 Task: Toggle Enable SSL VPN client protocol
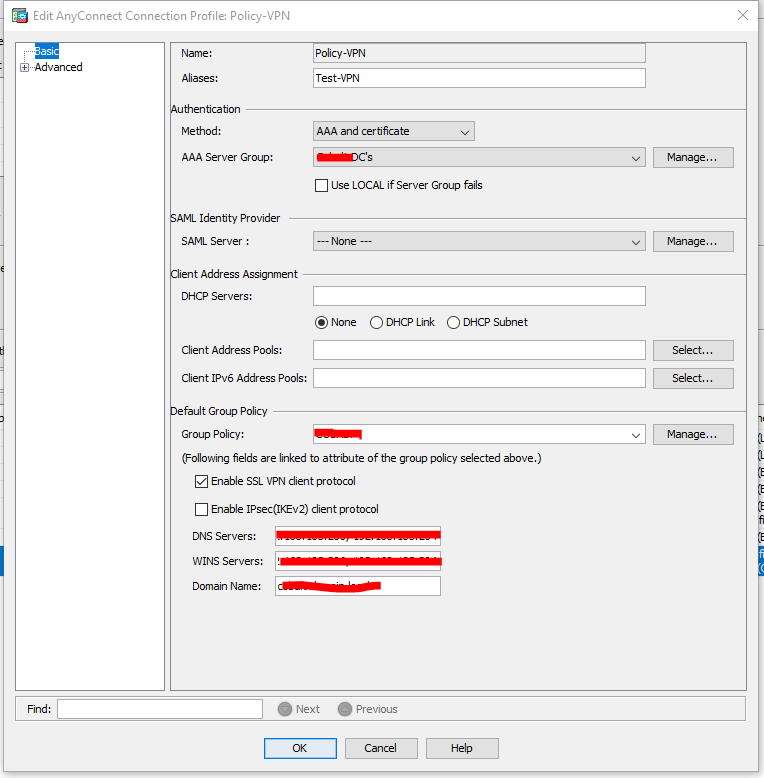201,481
